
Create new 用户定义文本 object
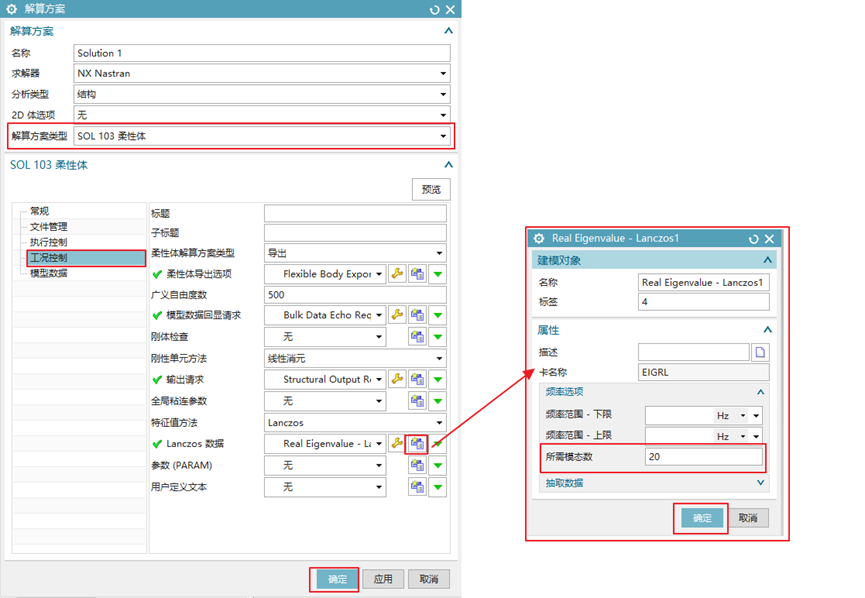pyautogui.click(x=417, y=487)
